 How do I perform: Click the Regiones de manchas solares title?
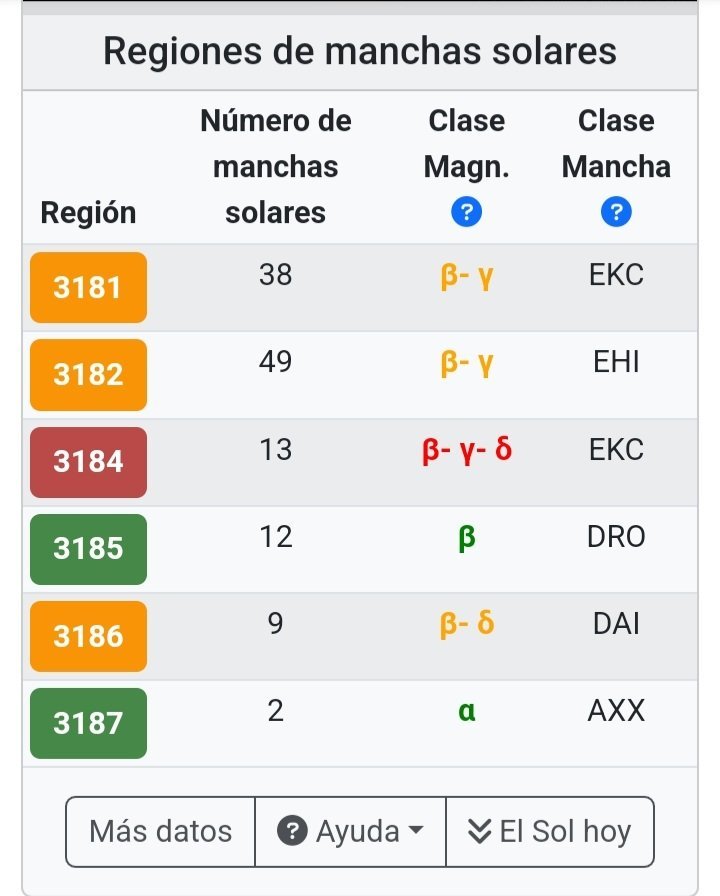coord(360,51)
